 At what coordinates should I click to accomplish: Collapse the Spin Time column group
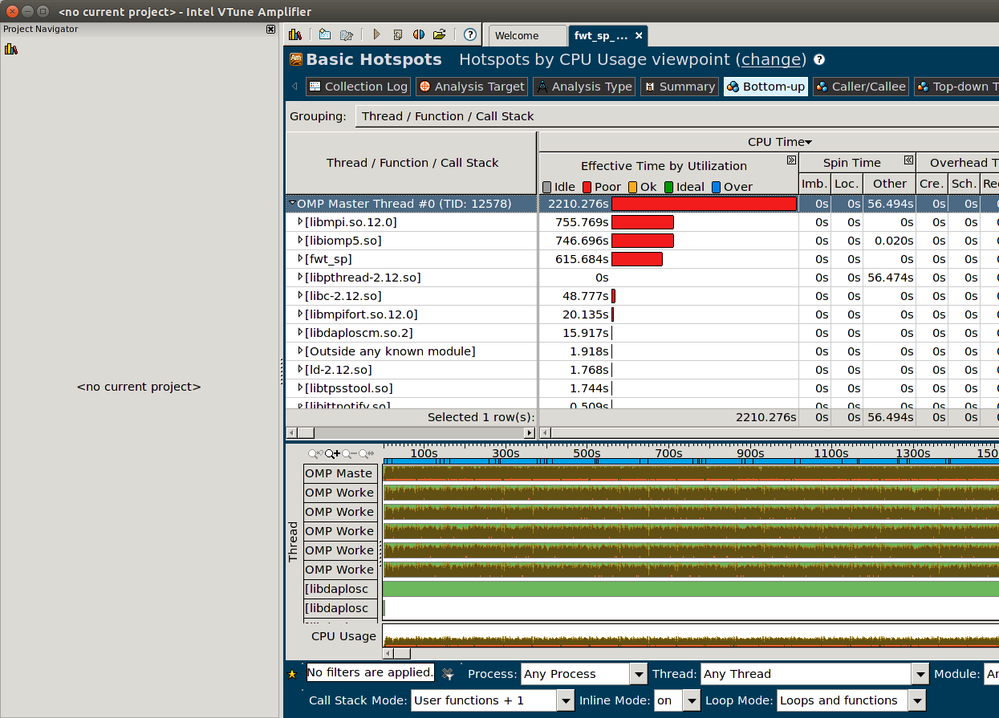pyautogui.click(x=909, y=160)
